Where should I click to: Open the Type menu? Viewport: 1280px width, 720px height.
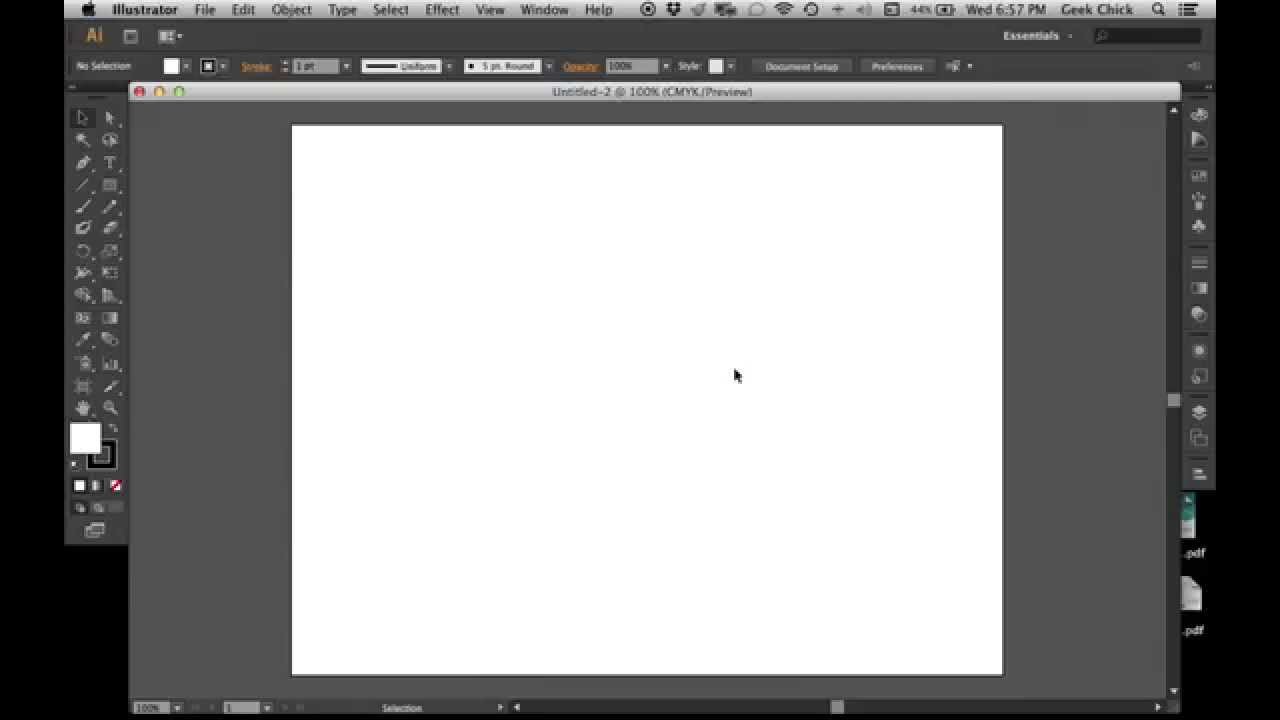[x=342, y=10]
